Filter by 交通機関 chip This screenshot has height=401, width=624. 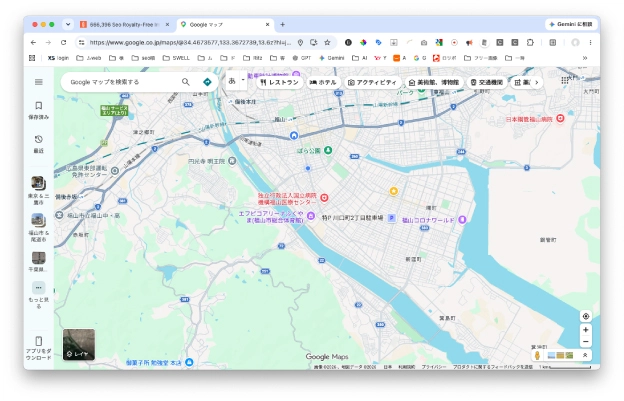pyautogui.click(x=487, y=82)
